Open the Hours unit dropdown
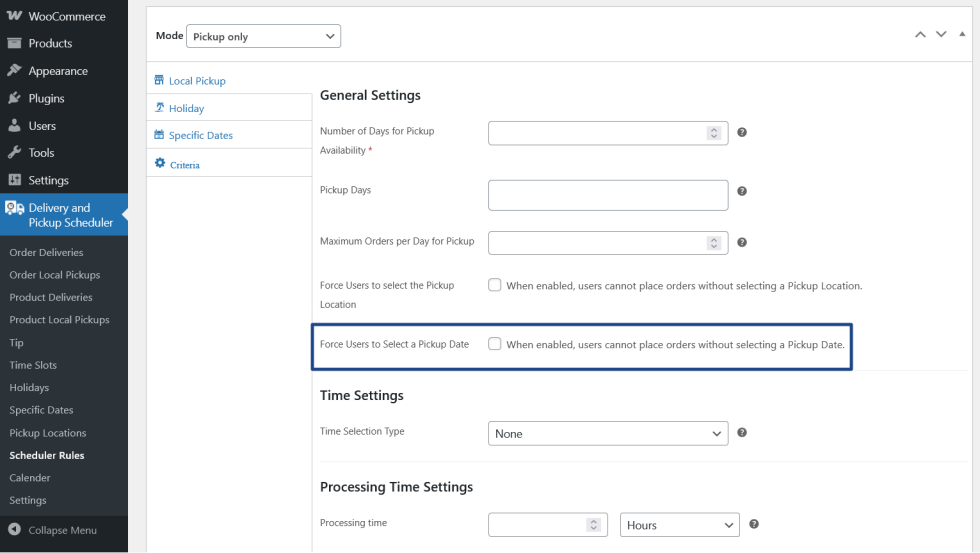The height and width of the screenshot is (553, 980). point(679,525)
